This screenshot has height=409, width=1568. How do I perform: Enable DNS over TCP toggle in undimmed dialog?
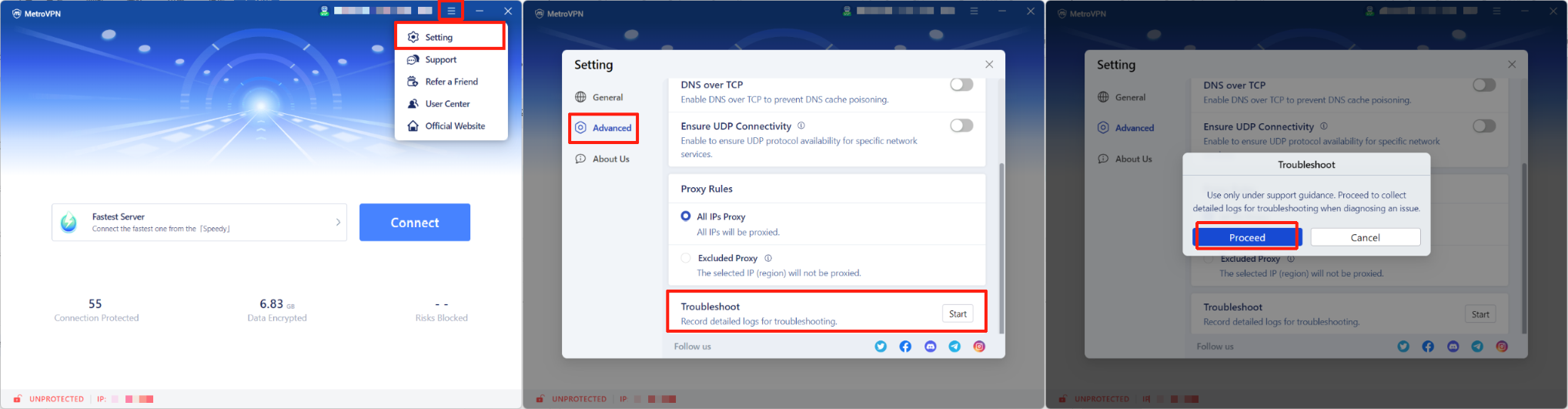(961, 85)
